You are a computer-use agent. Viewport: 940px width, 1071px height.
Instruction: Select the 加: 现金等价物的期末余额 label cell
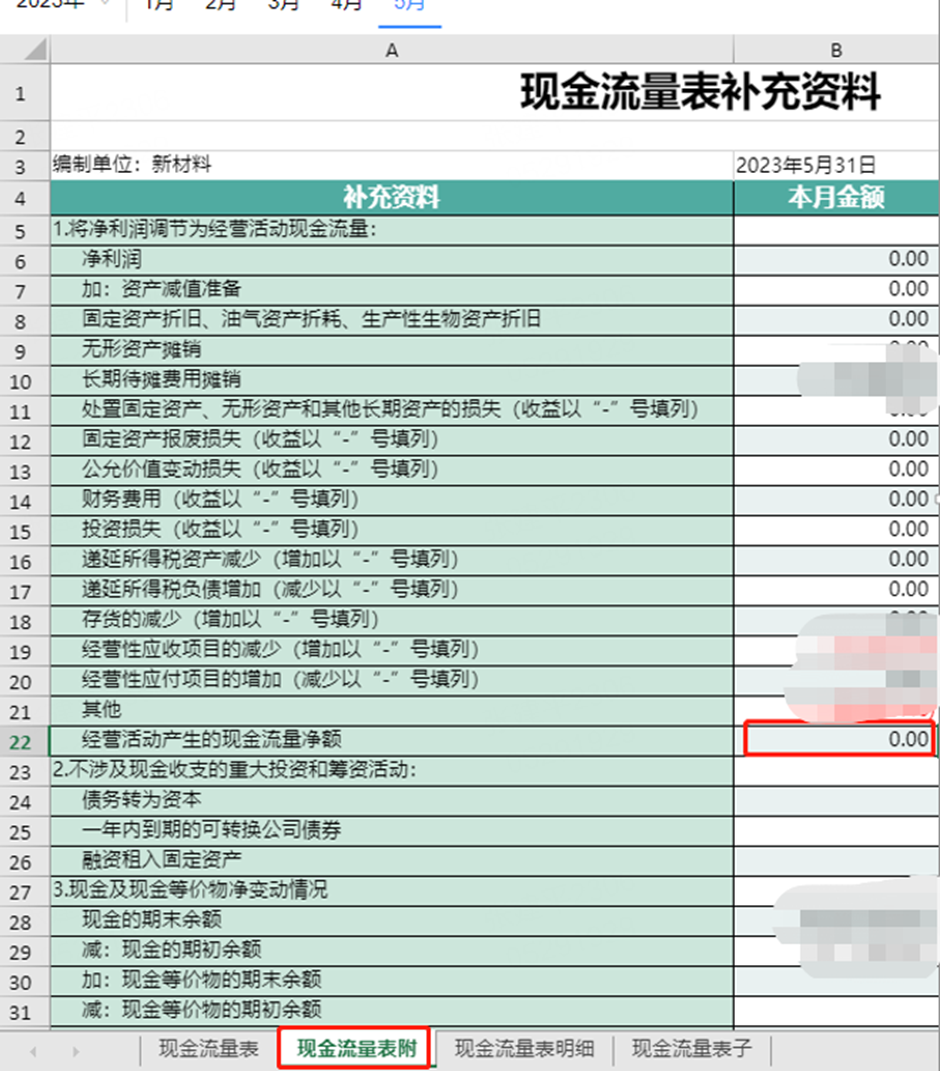pos(391,981)
